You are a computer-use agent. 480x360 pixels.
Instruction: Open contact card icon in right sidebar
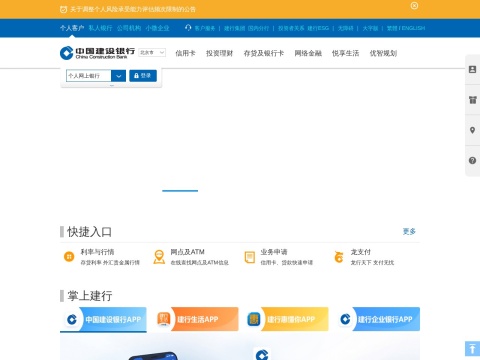472,69
